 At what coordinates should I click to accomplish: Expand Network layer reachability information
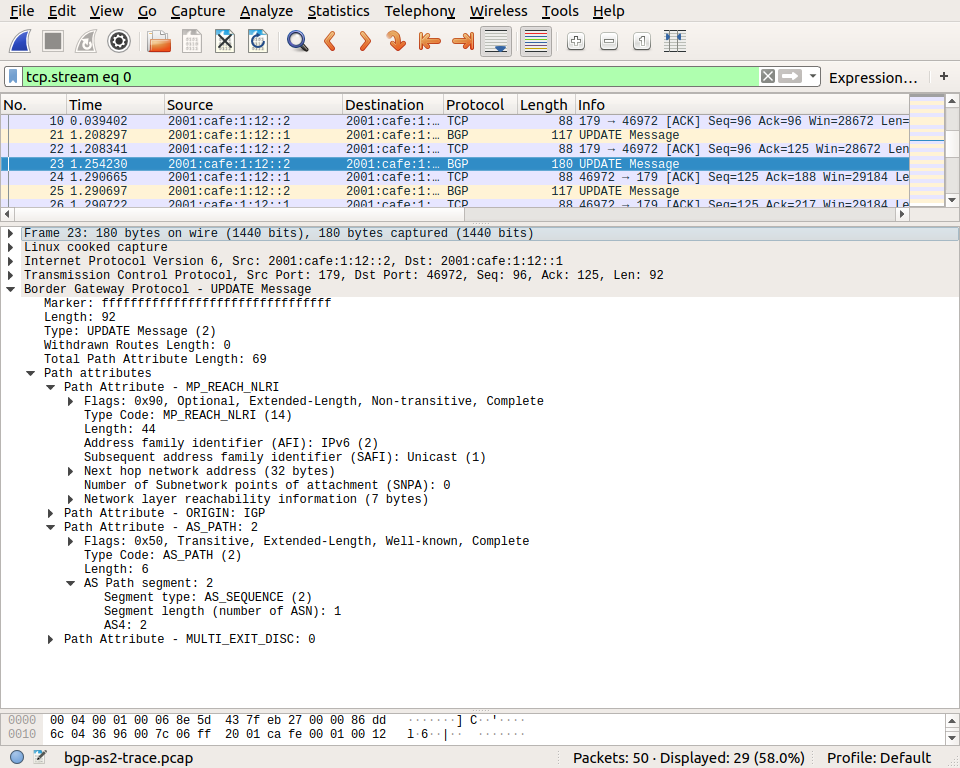(70, 500)
